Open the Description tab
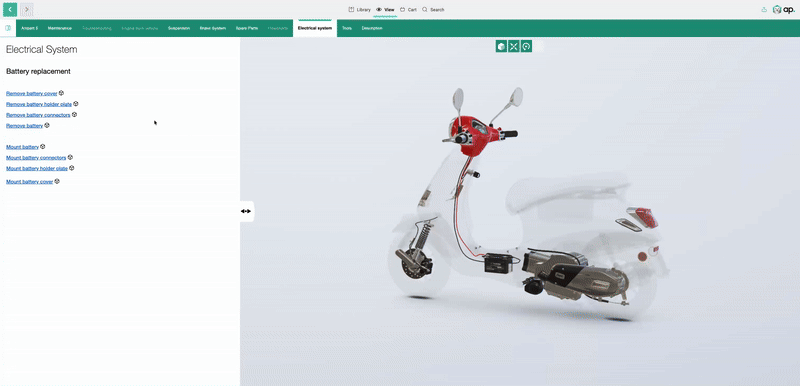The height and width of the screenshot is (386, 800). coord(372,28)
